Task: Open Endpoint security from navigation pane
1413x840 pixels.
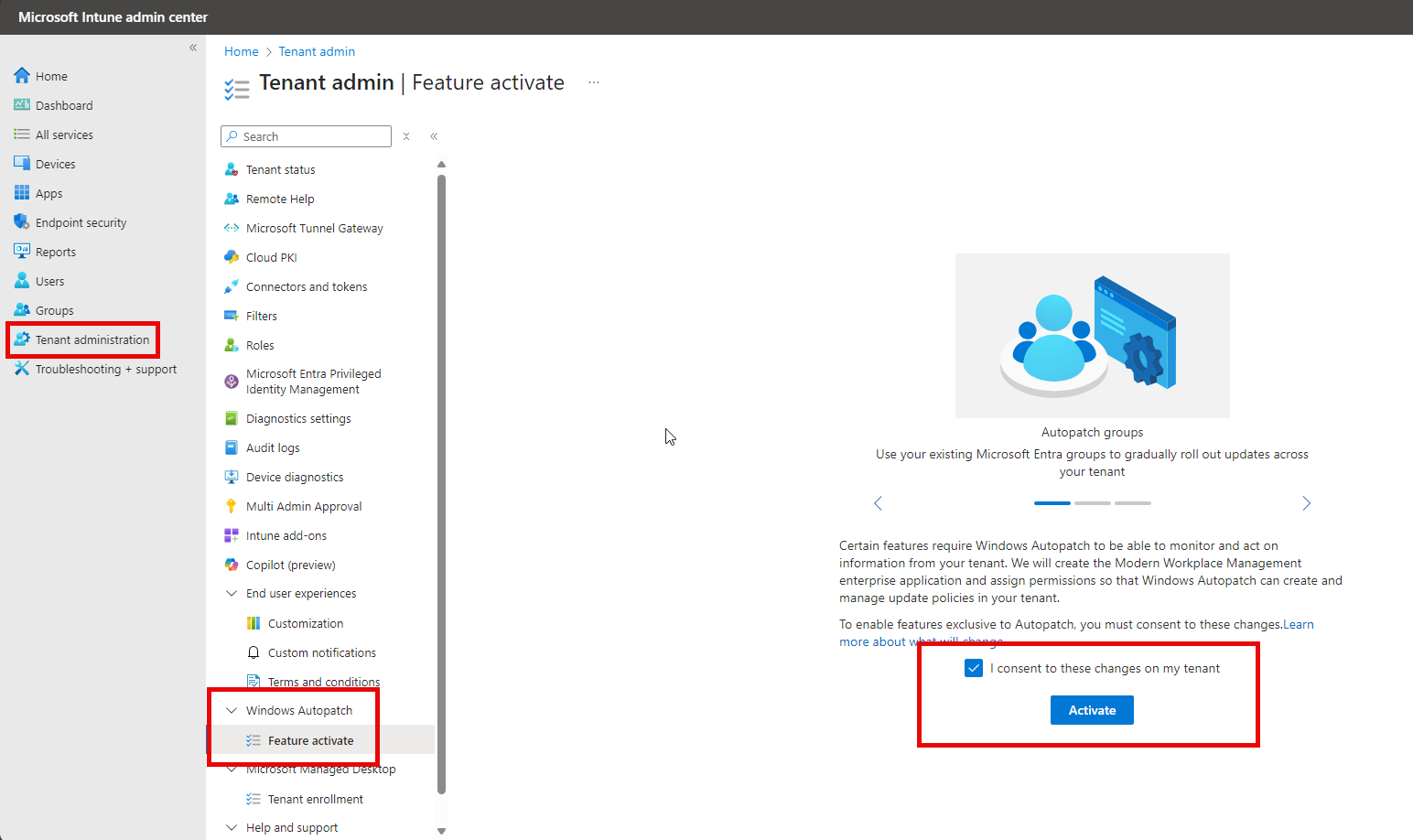Action: [x=81, y=221]
